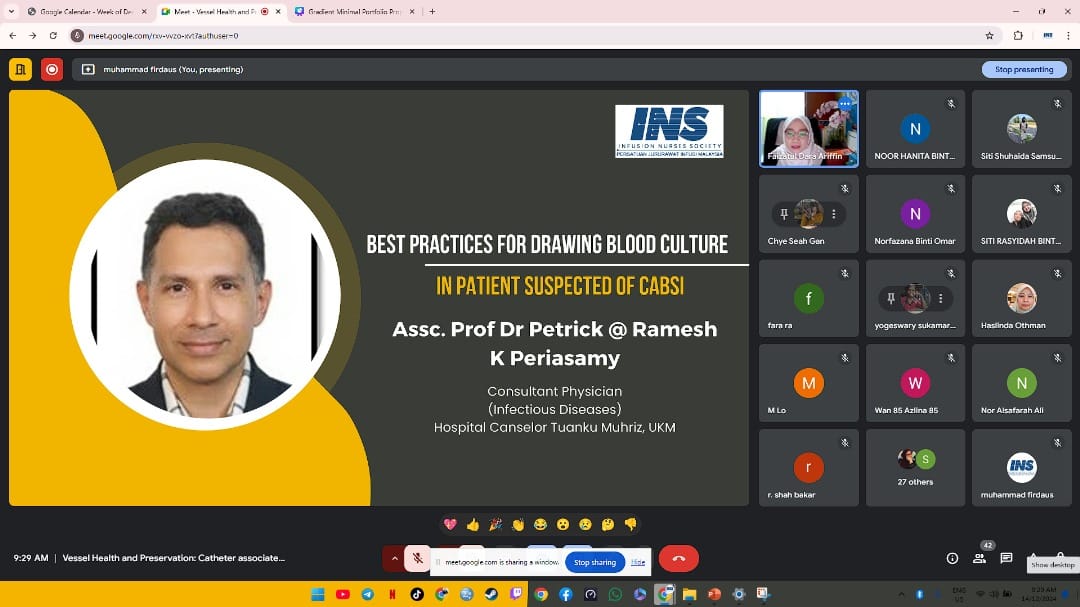Expand the audio settings arrow beside the mic
The height and width of the screenshot is (607, 1080).
[x=394, y=558]
